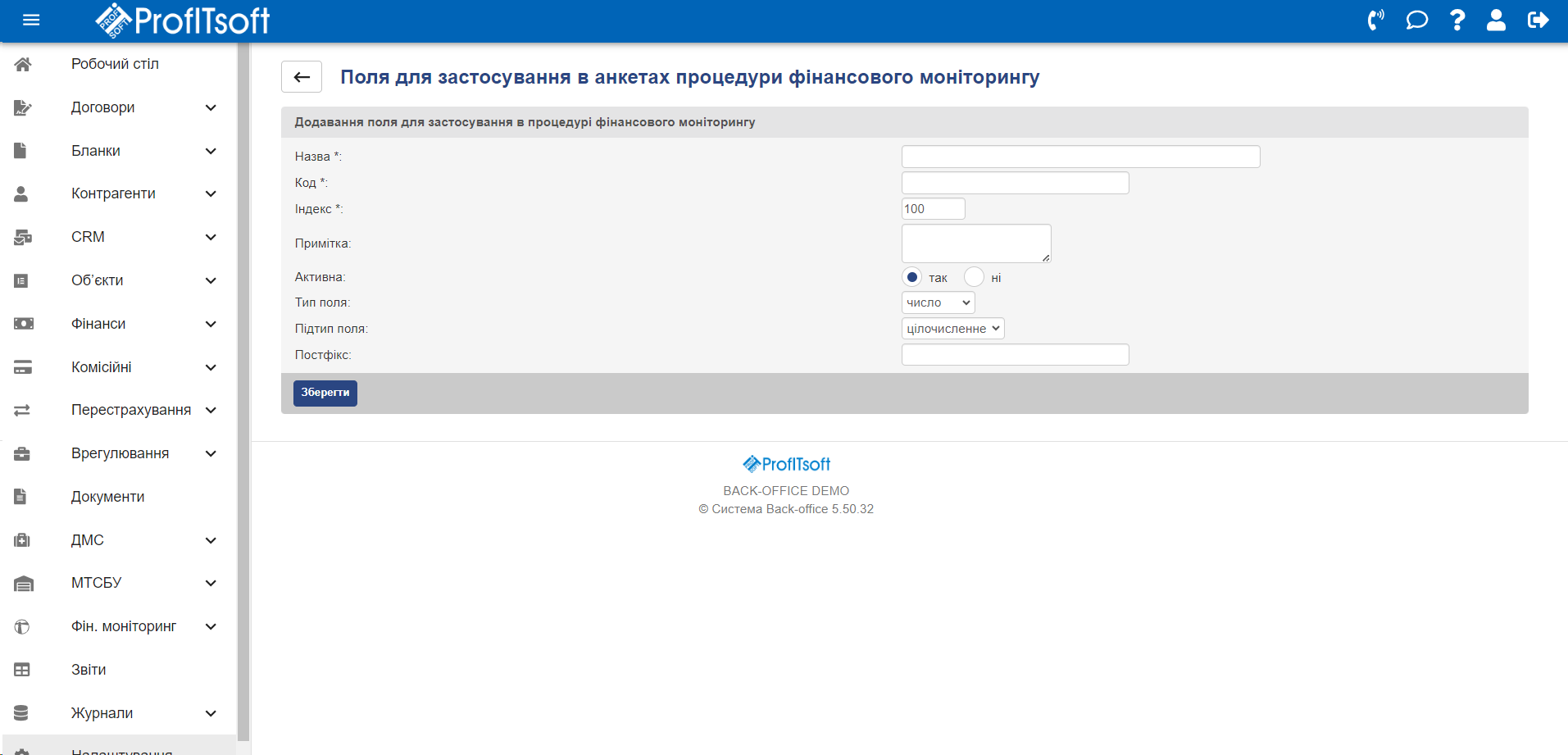
Task: Click the ProfITsoft footer logo link
Action: coord(786,464)
